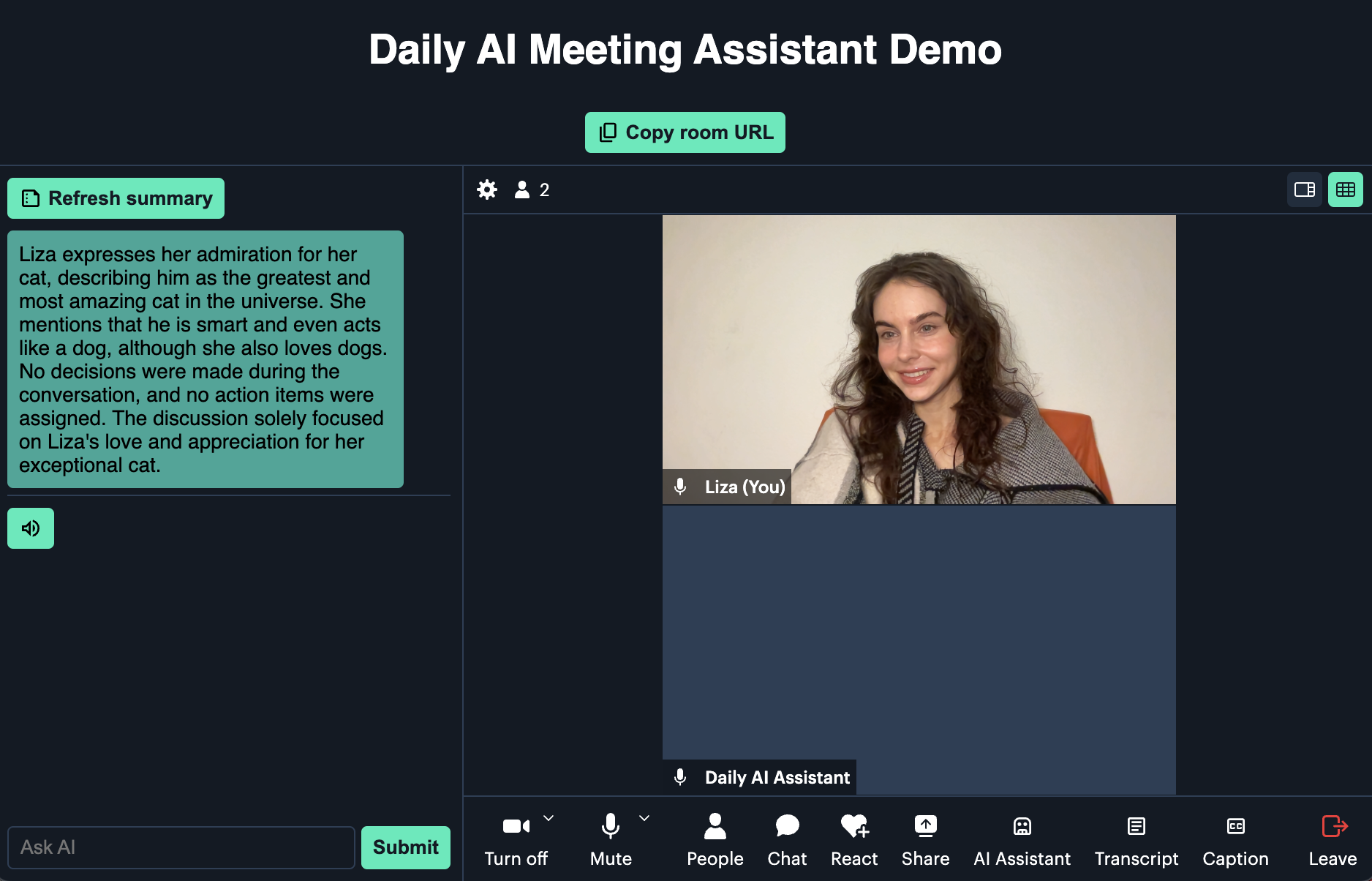Refresh the meeting summary
The width and height of the screenshot is (1372, 881).
[x=116, y=198]
